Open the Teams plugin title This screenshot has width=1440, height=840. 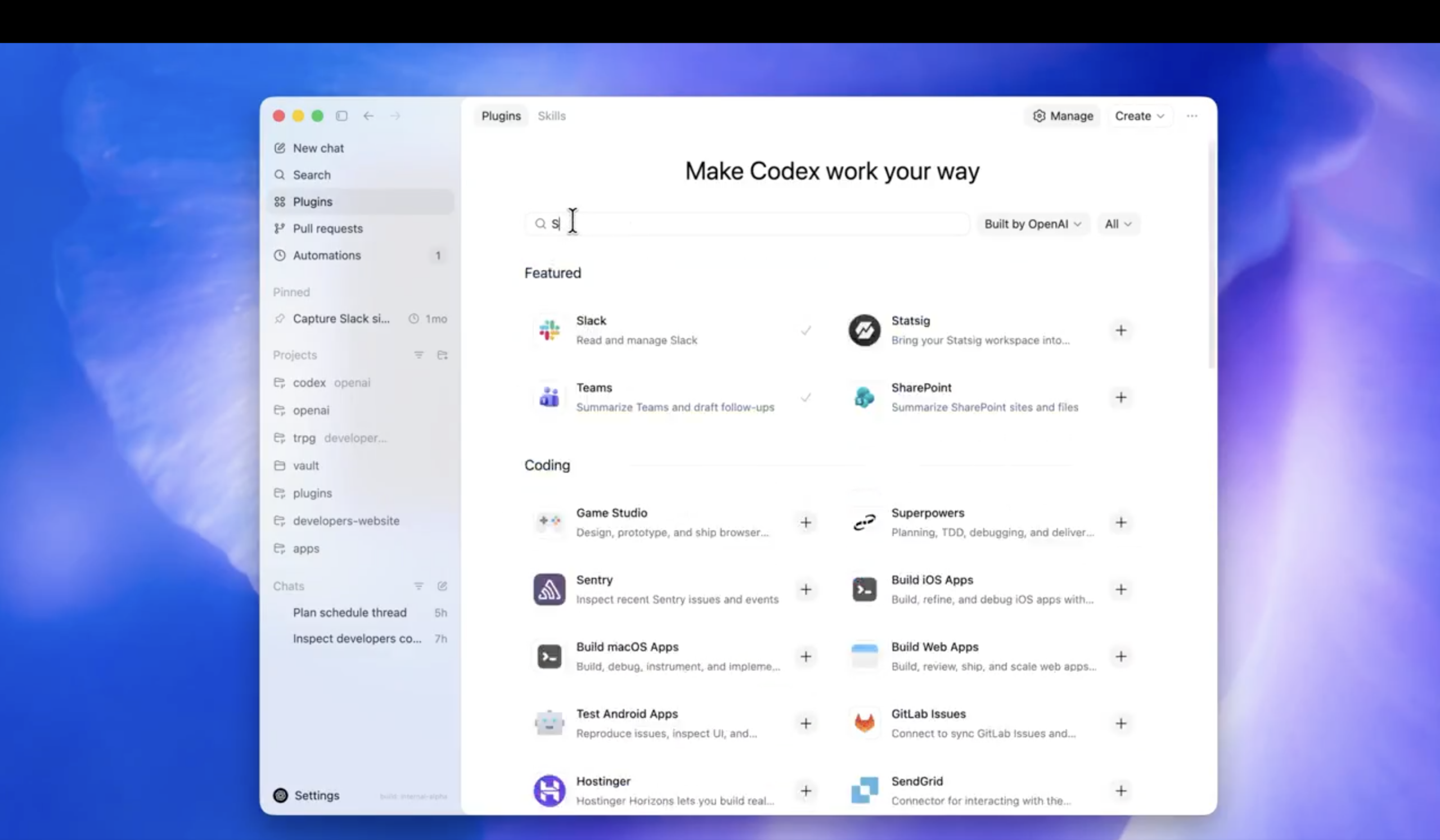593,388
